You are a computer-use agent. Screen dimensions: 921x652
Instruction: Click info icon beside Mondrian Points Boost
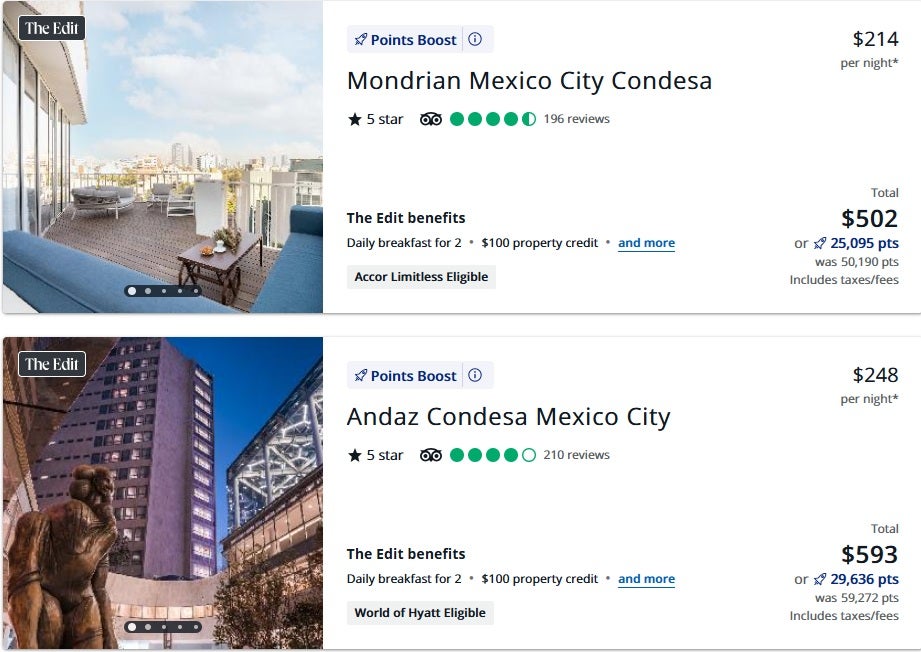(475, 40)
